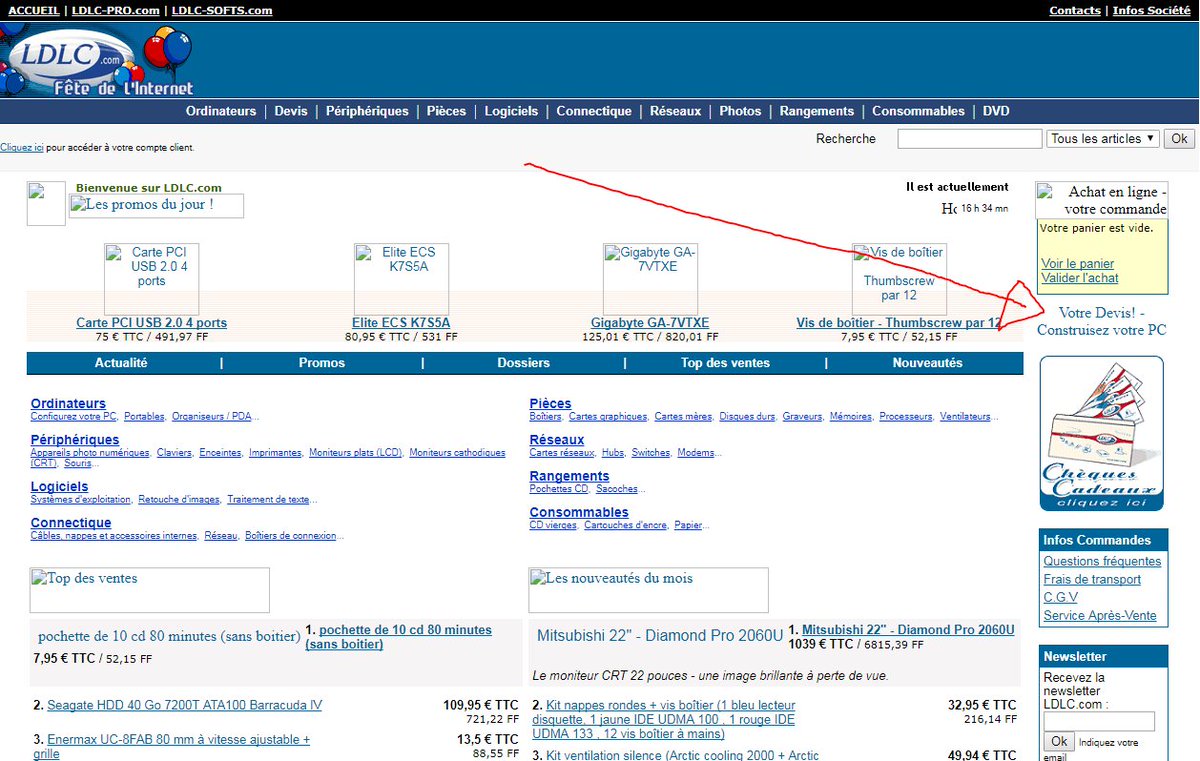This screenshot has width=1200, height=761.
Task: Open the Seagate HDD 40 Go product link
Action: point(184,705)
